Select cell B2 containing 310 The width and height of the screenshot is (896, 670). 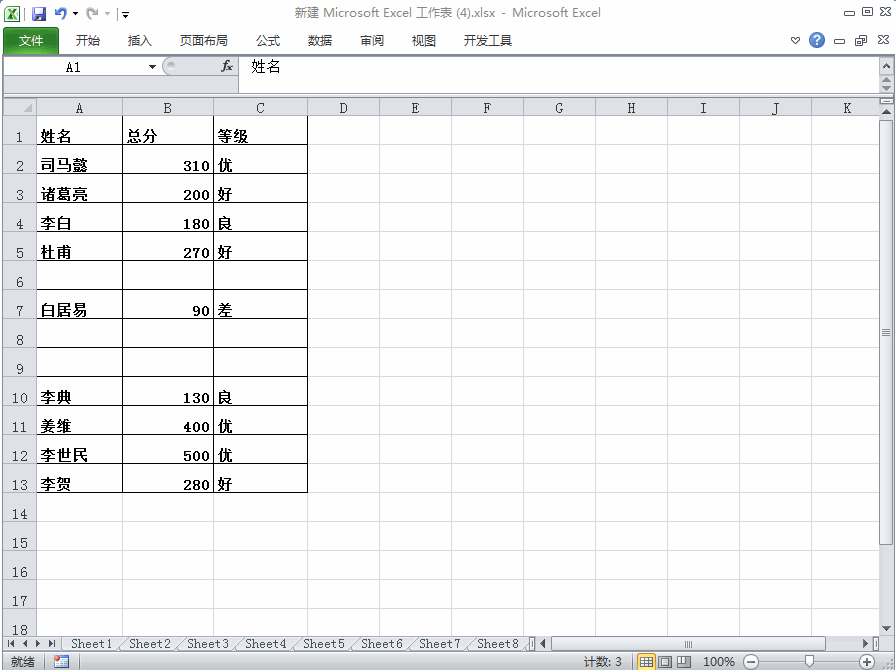click(x=167, y=164)
